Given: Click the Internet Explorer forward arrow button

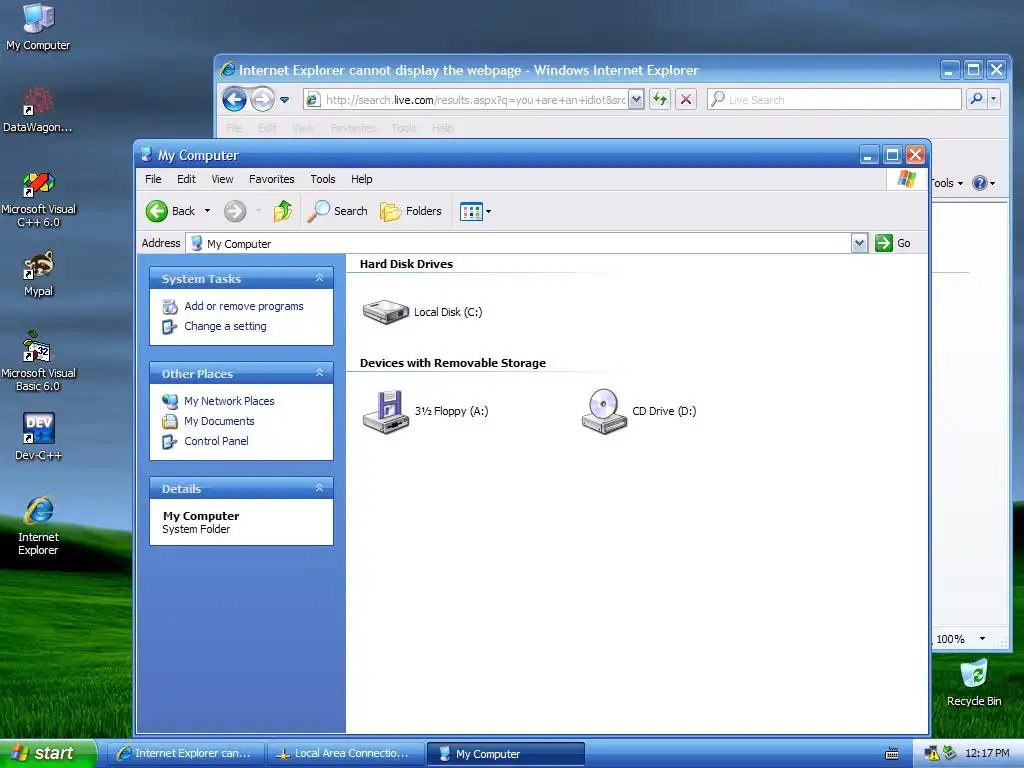Looking at the screenshot, I should click(x=263, y=99).
